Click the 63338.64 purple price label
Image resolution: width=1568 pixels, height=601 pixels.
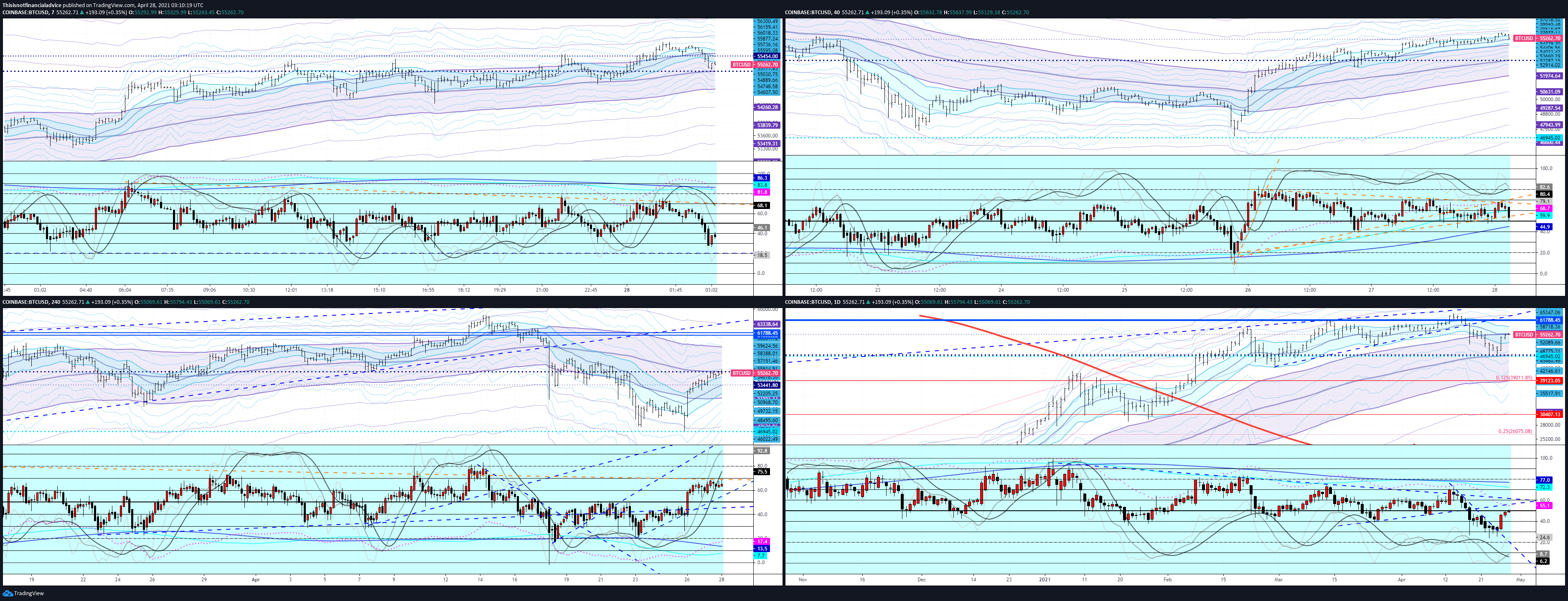coord(767,325)
